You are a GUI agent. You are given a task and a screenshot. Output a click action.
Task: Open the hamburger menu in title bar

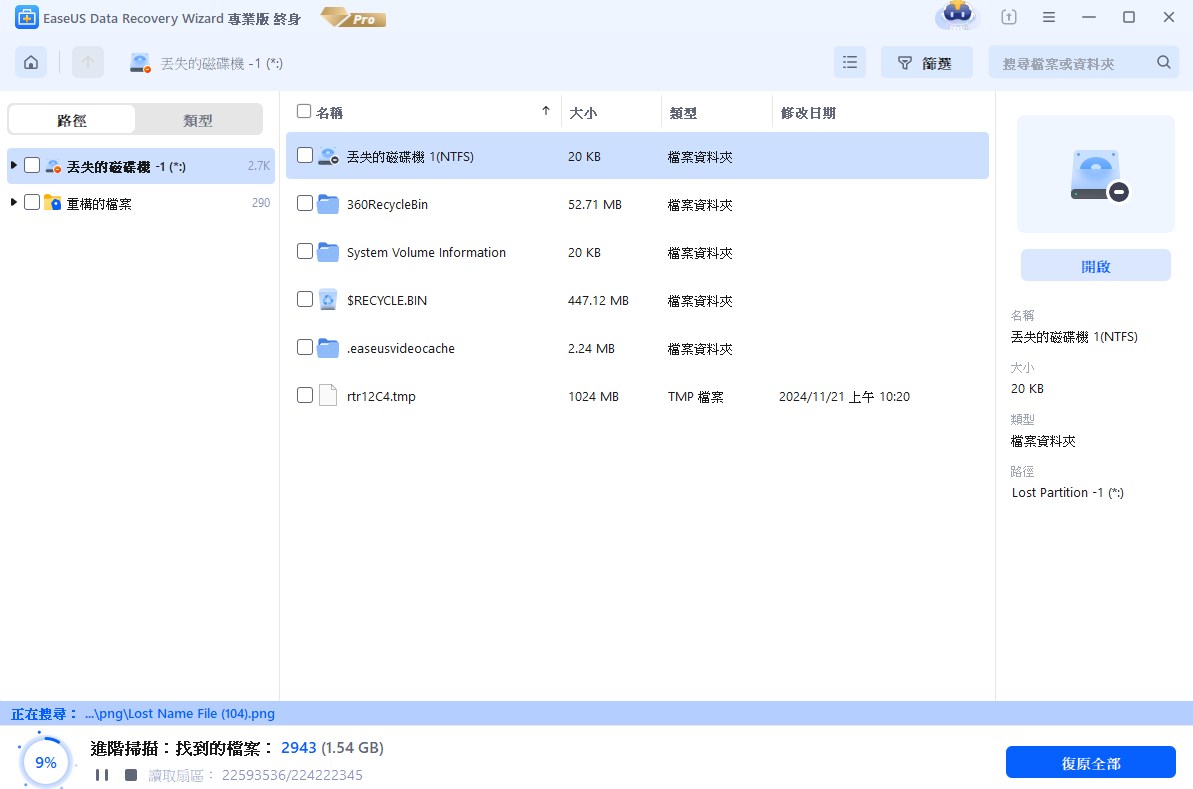(x=1049, y=17)
